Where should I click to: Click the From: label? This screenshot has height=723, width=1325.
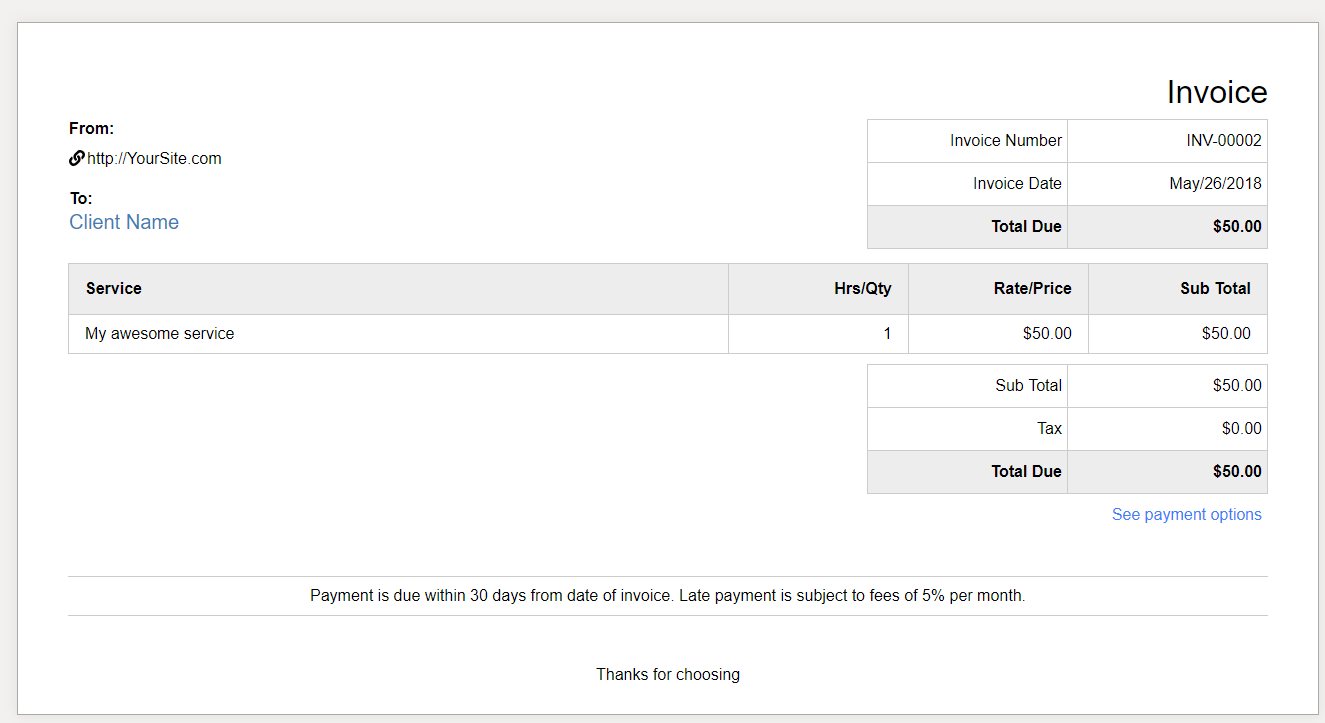(x=91, y=128)
